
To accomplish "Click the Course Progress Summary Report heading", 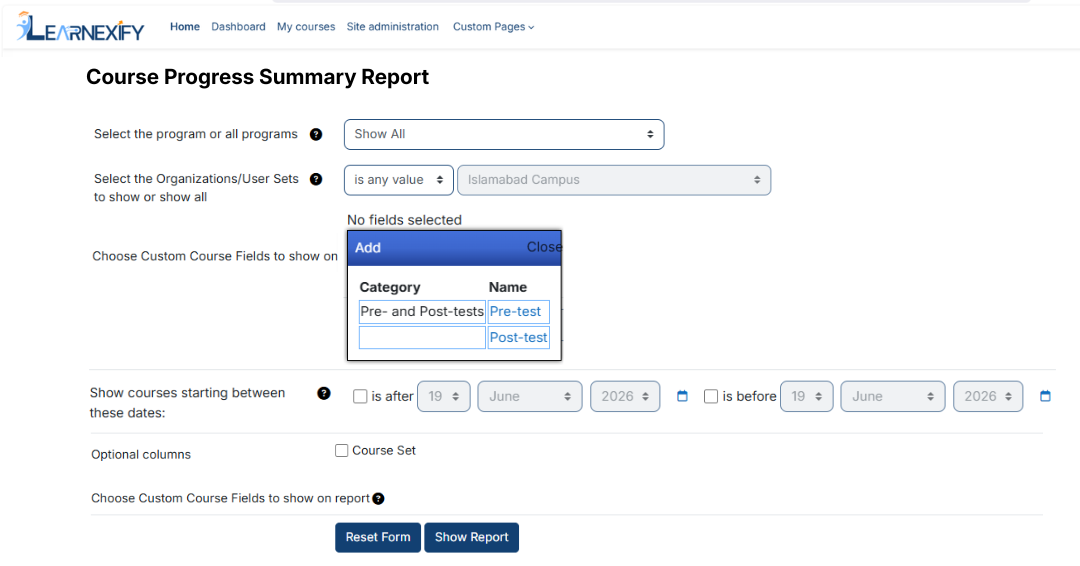I will pos(258,77).
